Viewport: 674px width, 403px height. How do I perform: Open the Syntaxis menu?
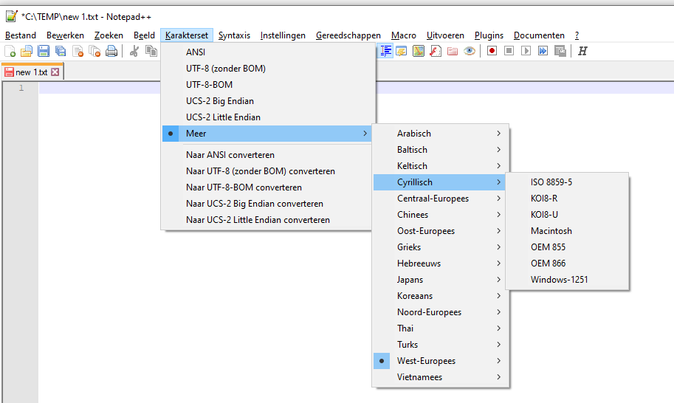pos(235,35)
